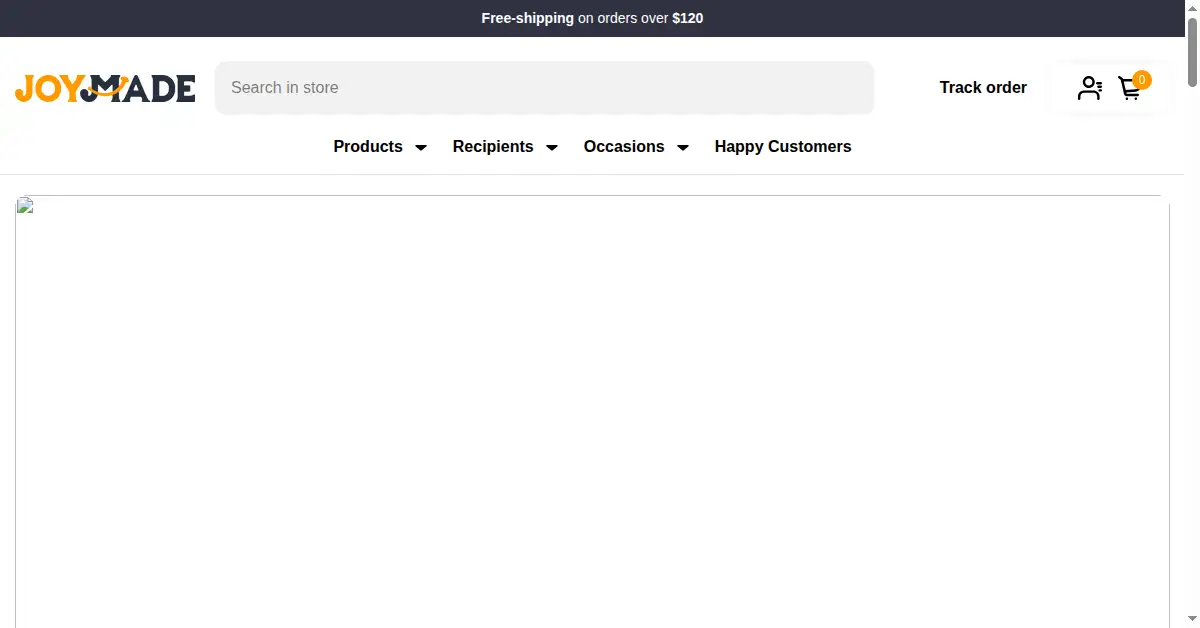Open the Occasions menu
The width and height of the screenshot is (1200, 628).
pos(624,146)
